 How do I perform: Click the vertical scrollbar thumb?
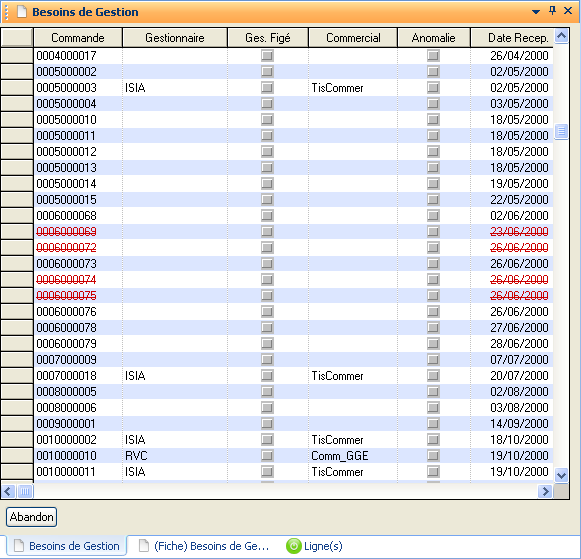561,131
